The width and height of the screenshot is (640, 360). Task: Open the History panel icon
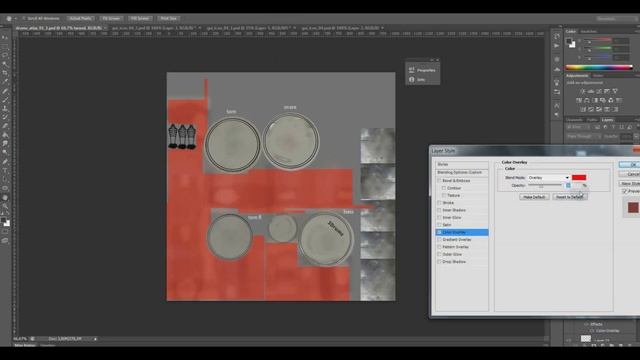pyautogui.click(x=557, y=37)
